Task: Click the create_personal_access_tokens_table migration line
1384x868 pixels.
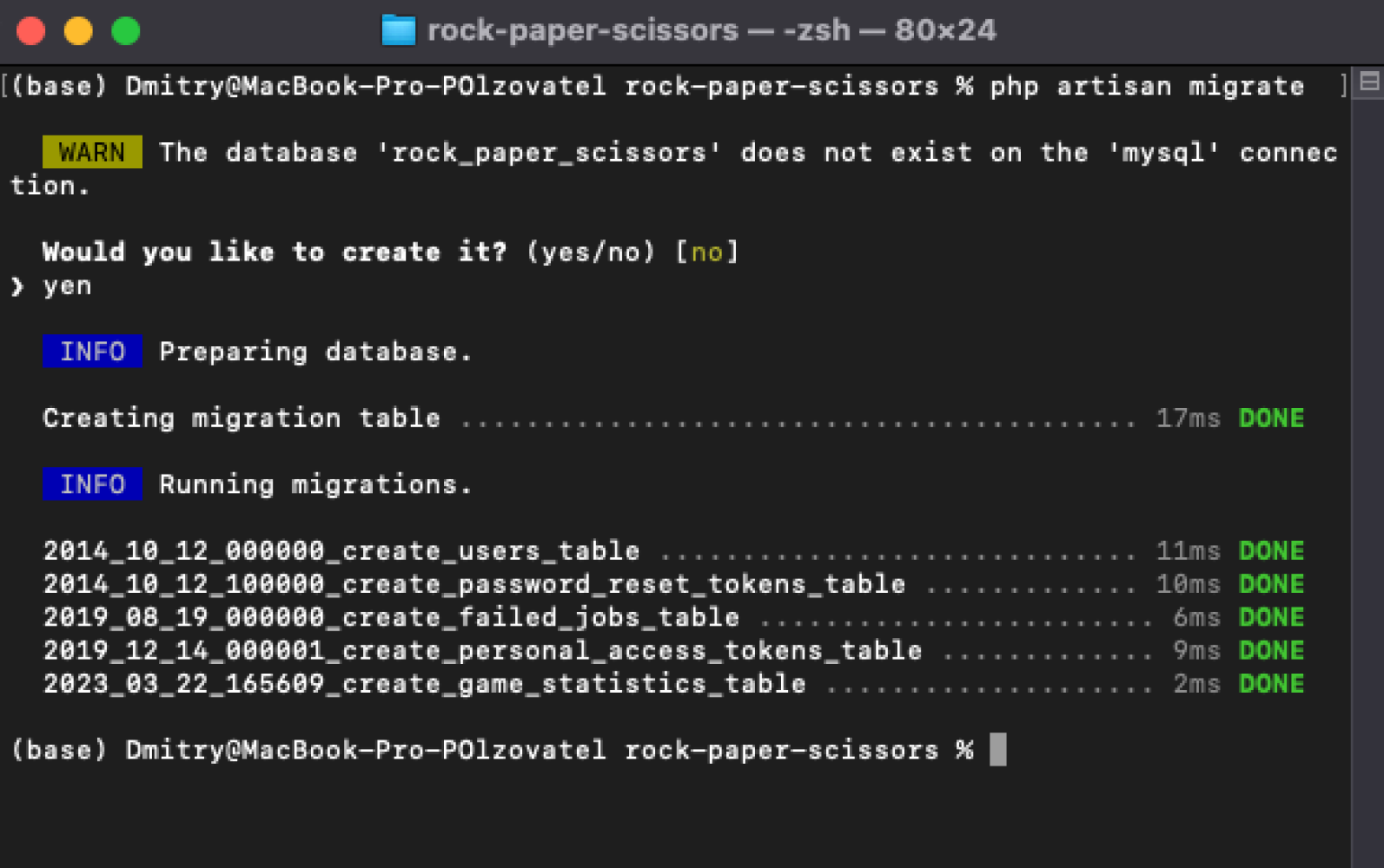Action: coord(674,651)
